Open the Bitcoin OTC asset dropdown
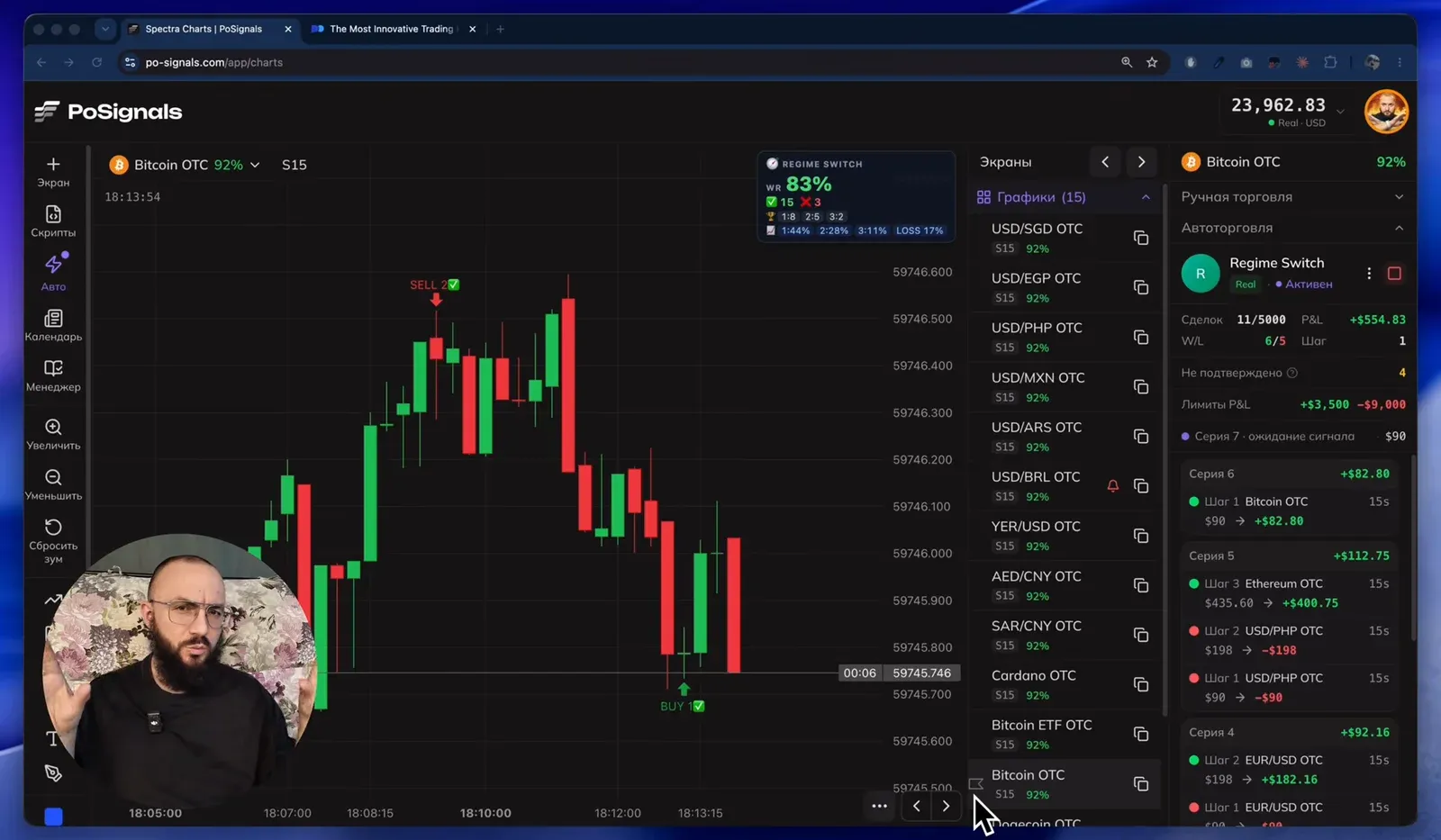1441x840 pixels. (185, 165)
